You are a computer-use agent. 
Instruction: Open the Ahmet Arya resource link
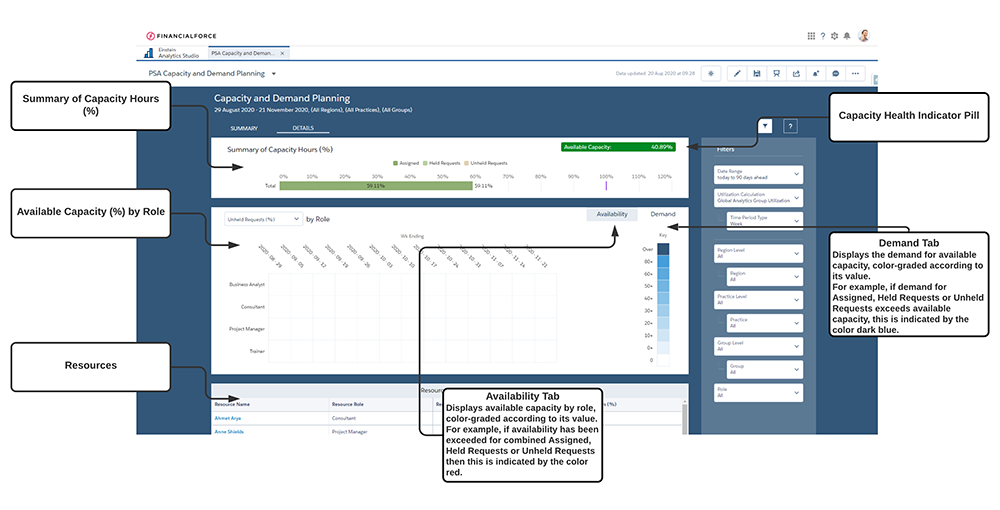(229, 418)
